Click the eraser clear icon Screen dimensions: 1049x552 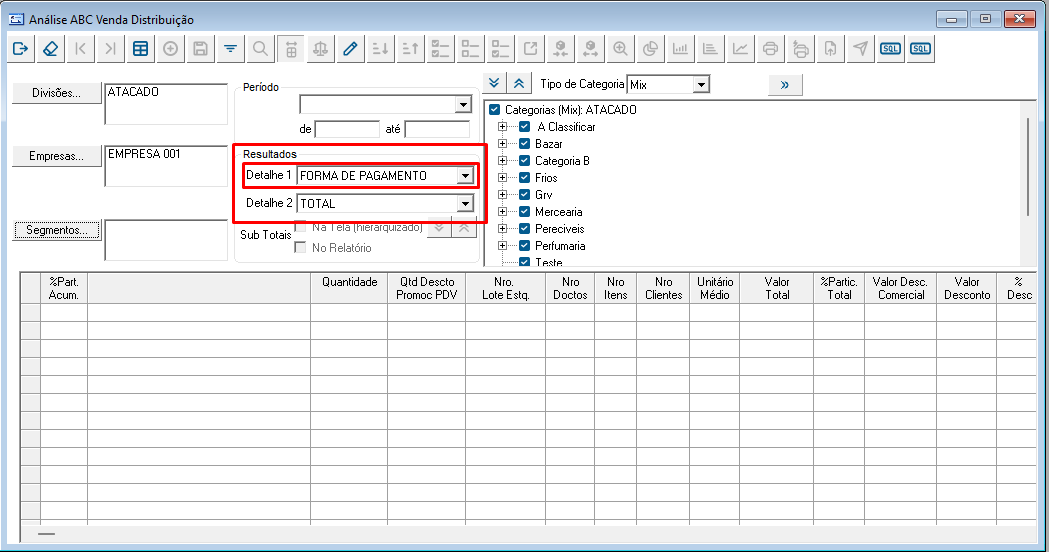[x=50, y=49]
